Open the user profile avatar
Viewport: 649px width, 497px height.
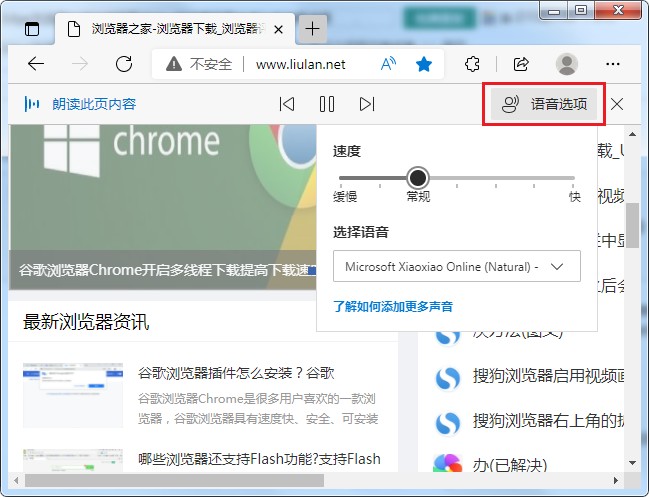(567, 64)
